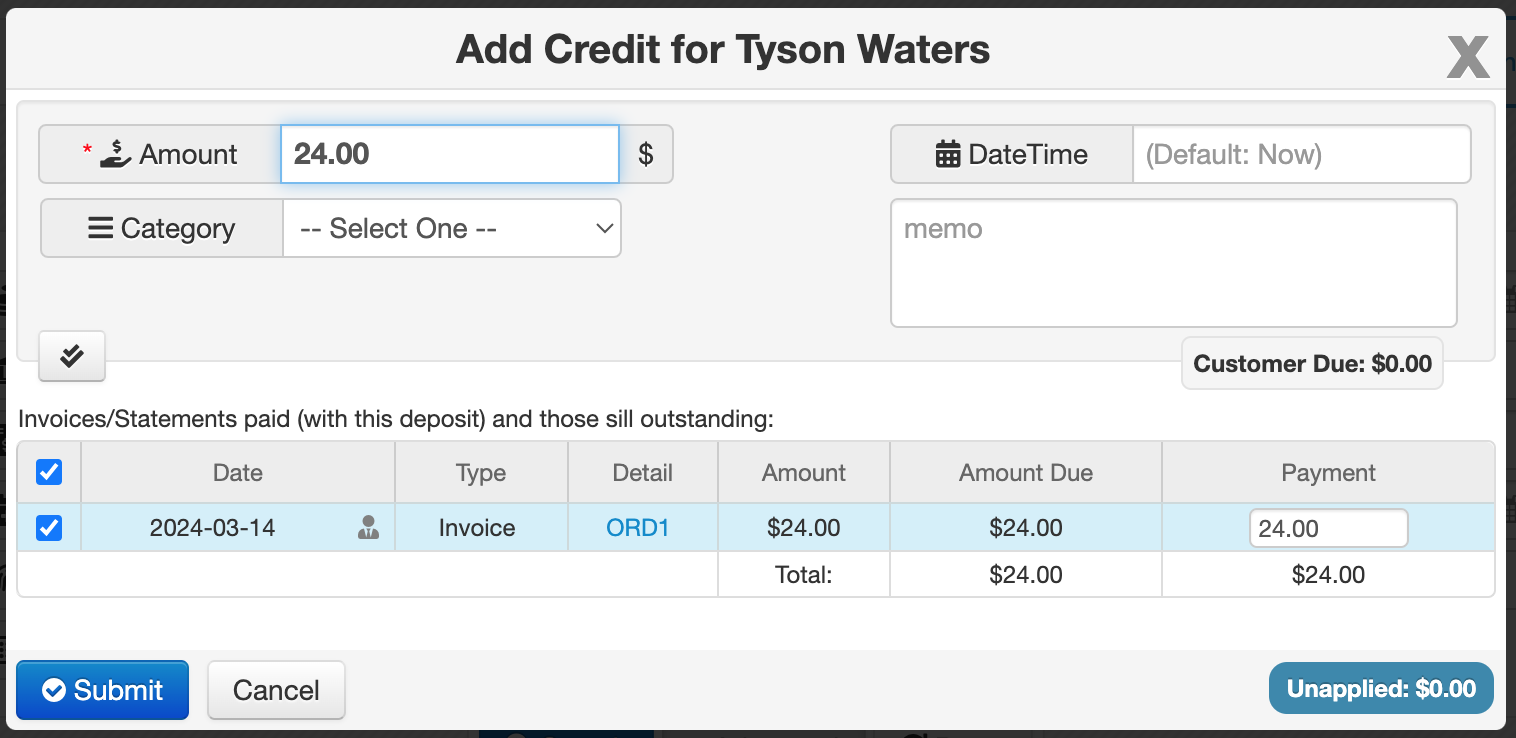Image resolution: width=1516 pixels, height=738 pixels.
Task: Open the Category Select One dropdown
Action: click(x=452, y=228)
